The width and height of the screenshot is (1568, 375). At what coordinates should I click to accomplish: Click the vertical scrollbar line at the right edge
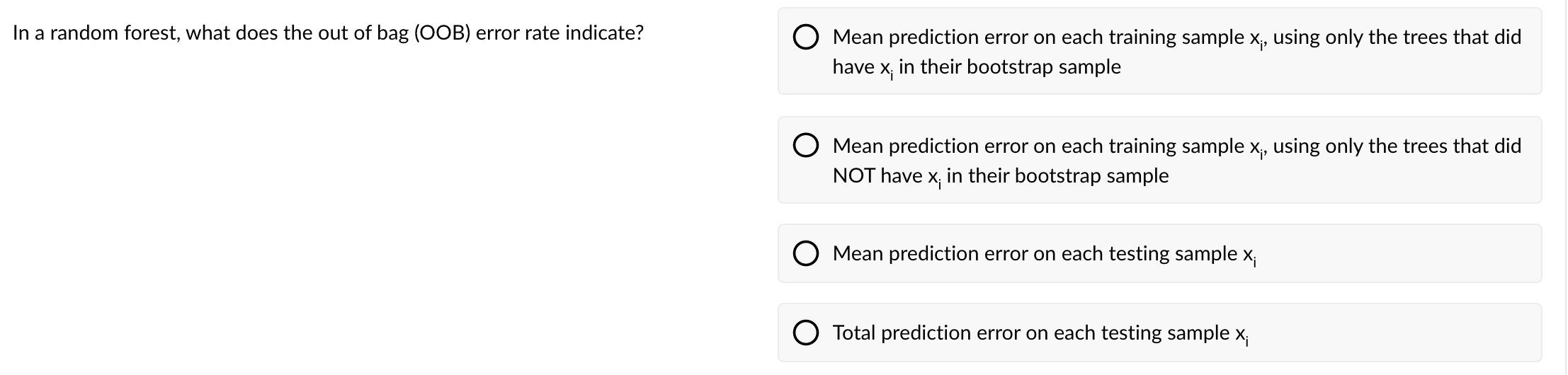click(1565, 187)
